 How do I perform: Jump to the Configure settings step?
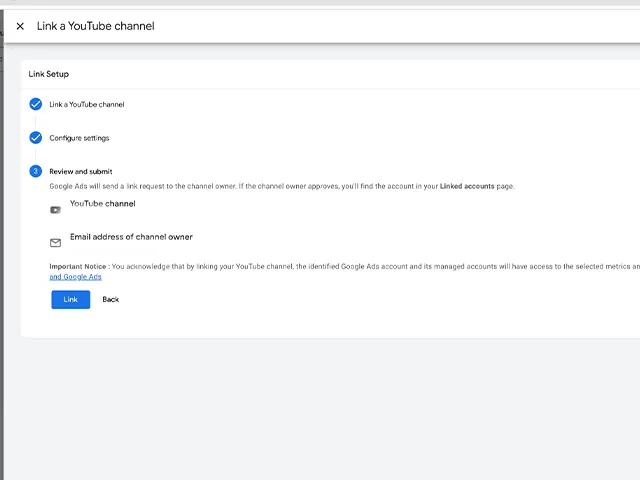79,138
